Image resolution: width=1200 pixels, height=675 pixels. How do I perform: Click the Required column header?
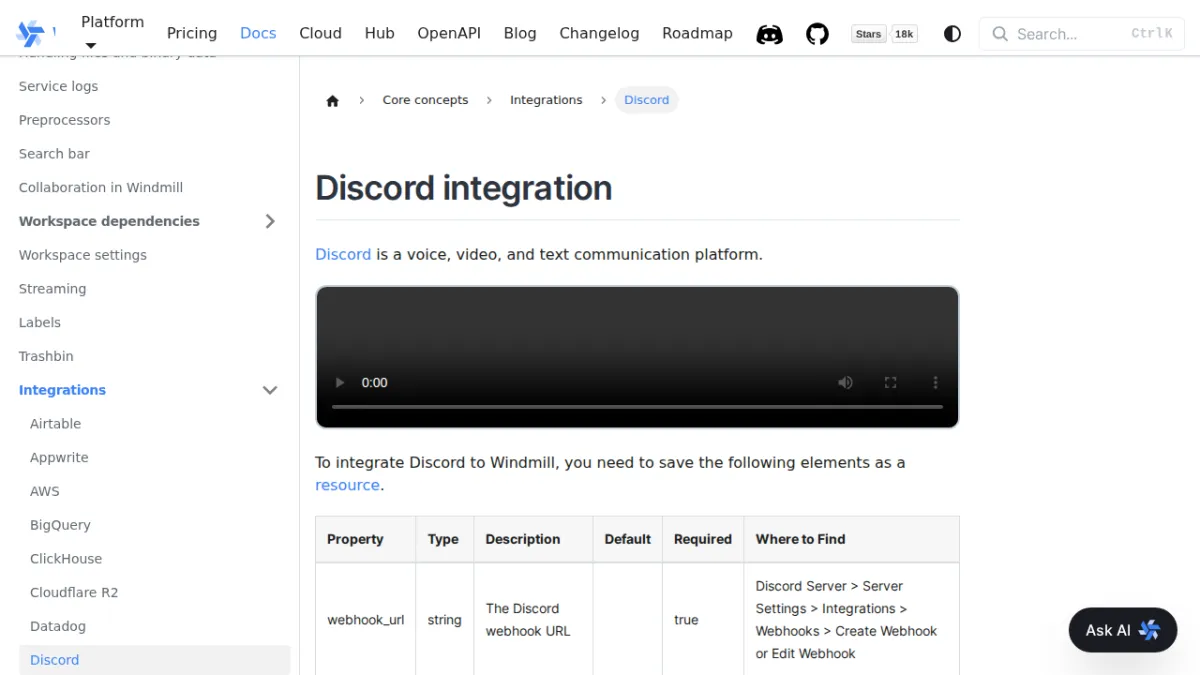(x=703, y=539)
